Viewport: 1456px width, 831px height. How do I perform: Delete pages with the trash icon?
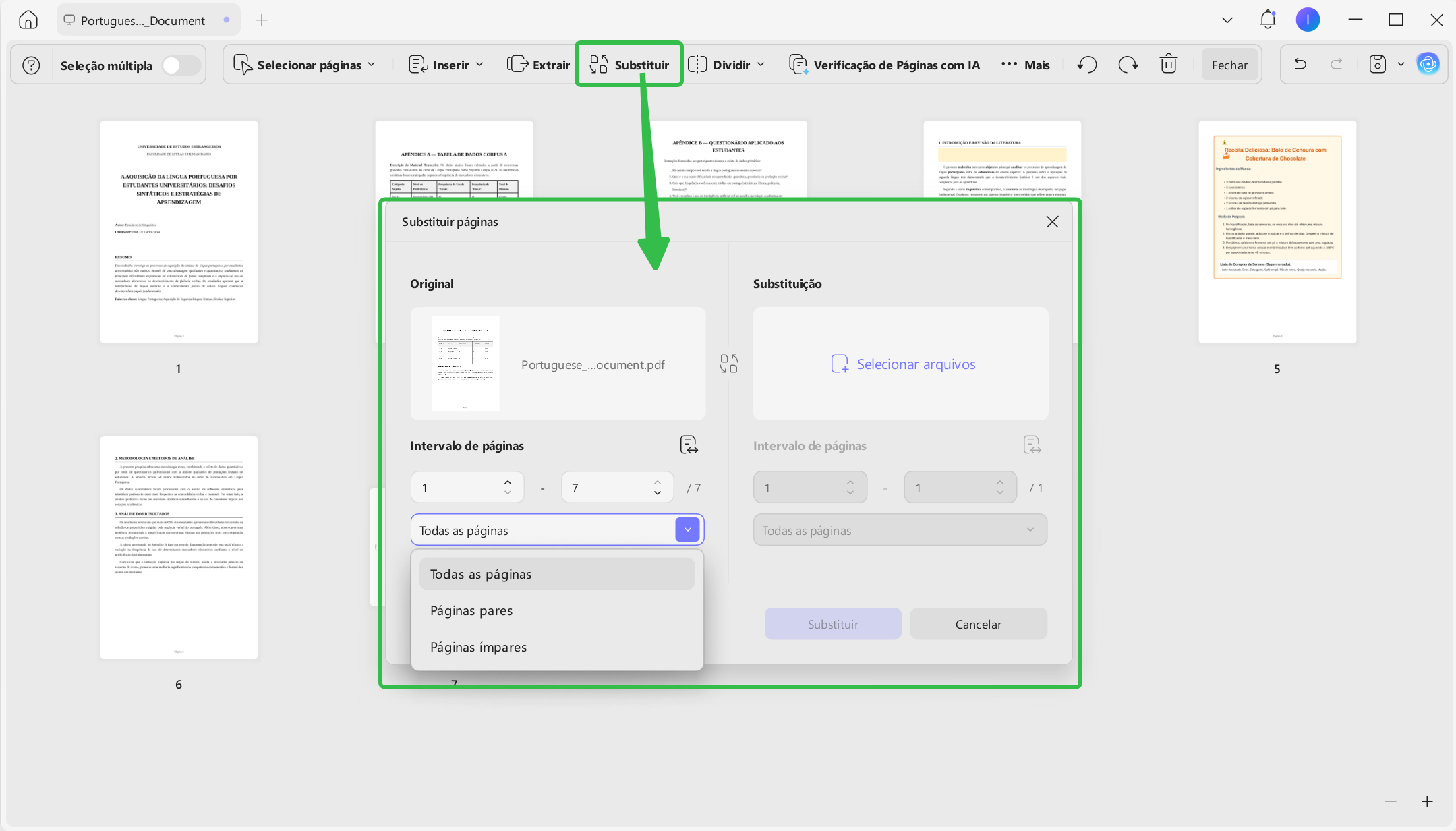click(1169, 65)
